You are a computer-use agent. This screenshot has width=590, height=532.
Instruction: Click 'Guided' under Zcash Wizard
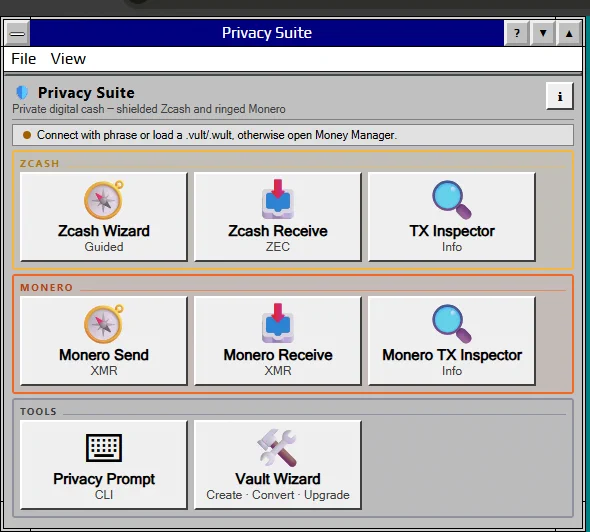pos(104,247)
